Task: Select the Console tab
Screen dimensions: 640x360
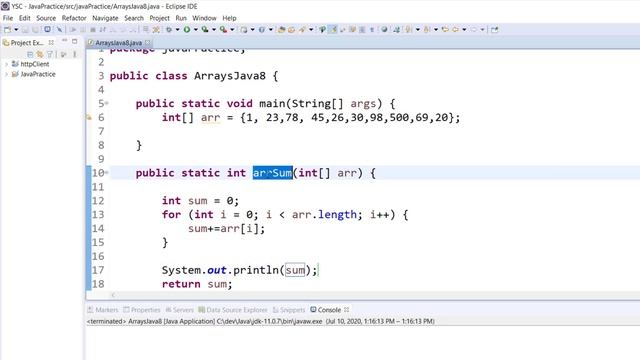Action: click(x=325, y=310)
